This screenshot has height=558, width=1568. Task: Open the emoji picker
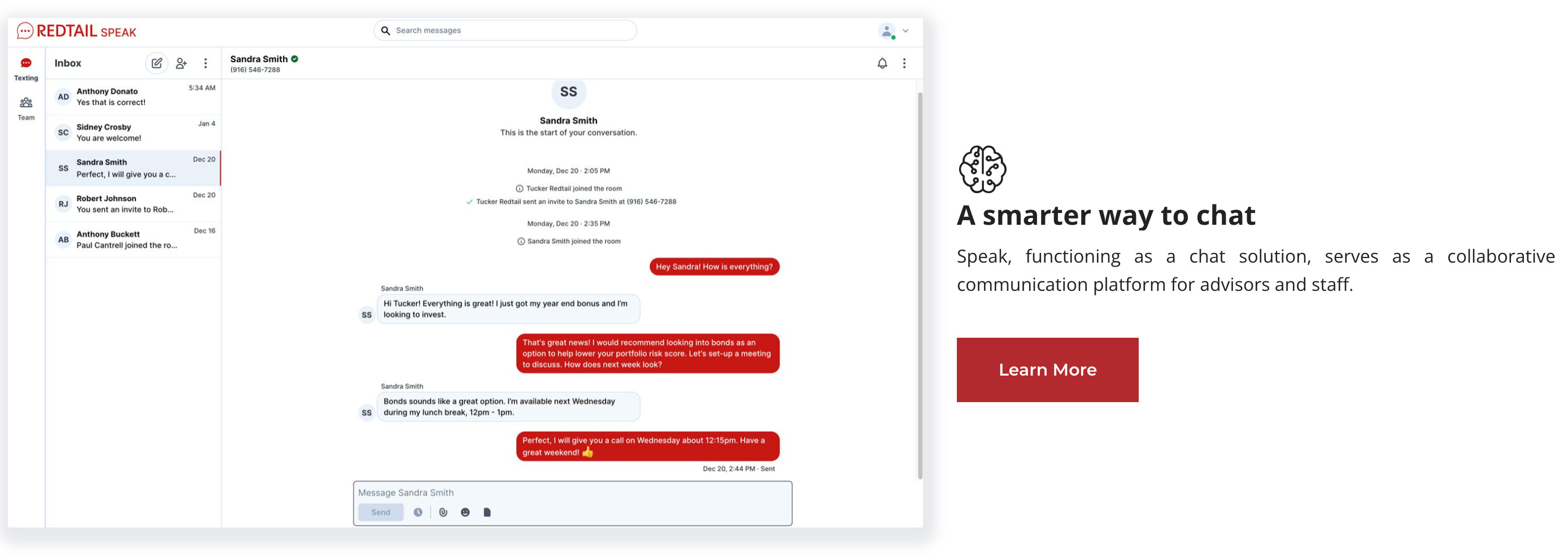click(465, 512)
